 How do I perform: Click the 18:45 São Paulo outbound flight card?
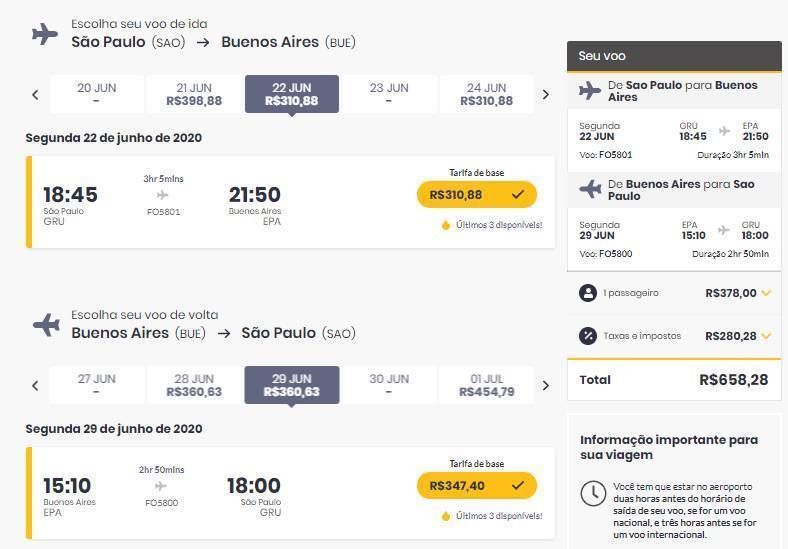tap(290, 202)
